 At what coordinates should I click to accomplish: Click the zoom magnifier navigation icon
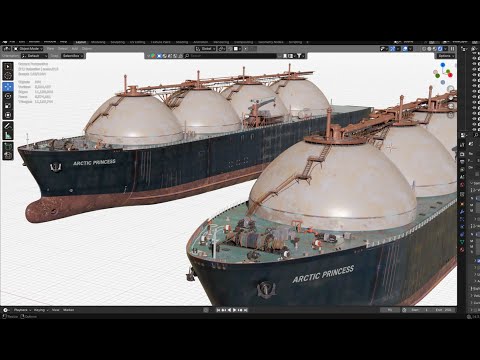coord(451,89)
